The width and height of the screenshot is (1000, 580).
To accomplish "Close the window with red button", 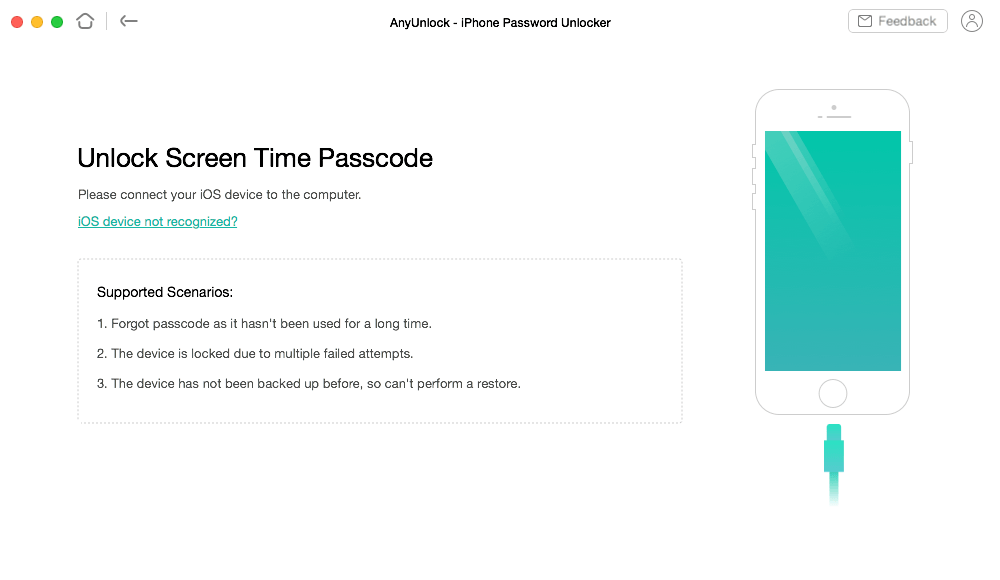I will [x=17, y=22].
